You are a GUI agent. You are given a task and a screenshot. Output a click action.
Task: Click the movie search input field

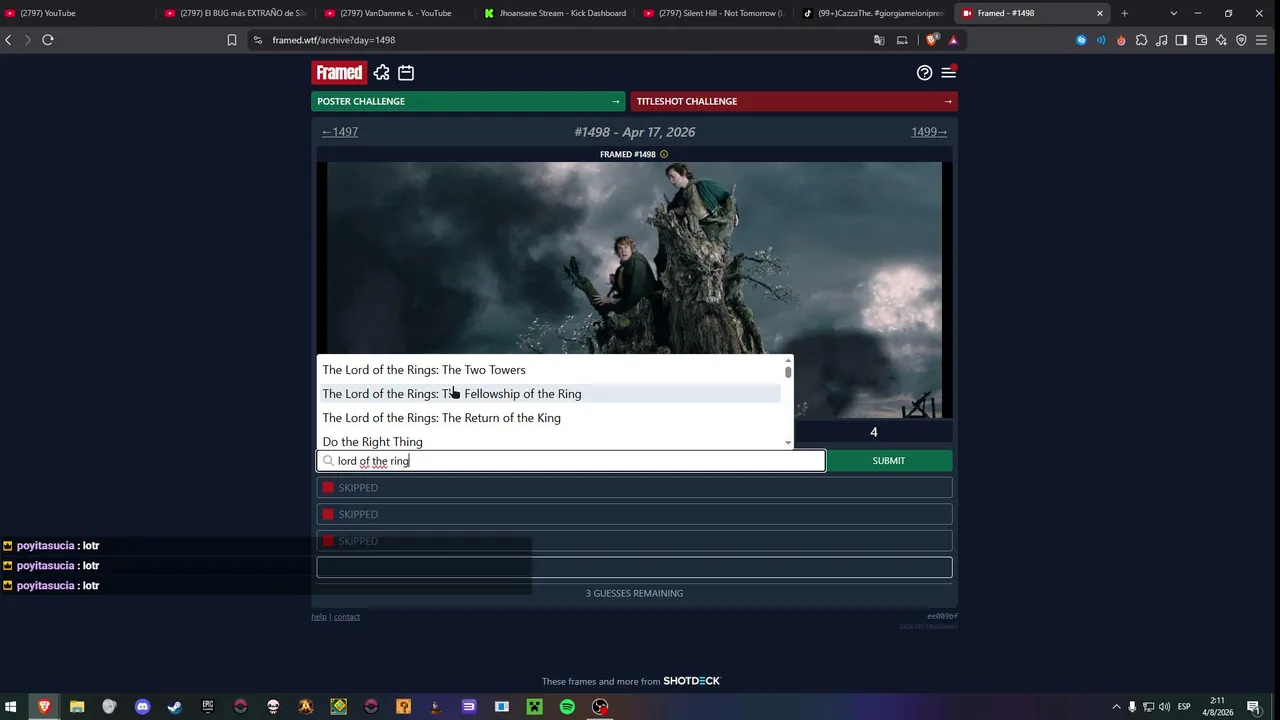tap(571, 461)
